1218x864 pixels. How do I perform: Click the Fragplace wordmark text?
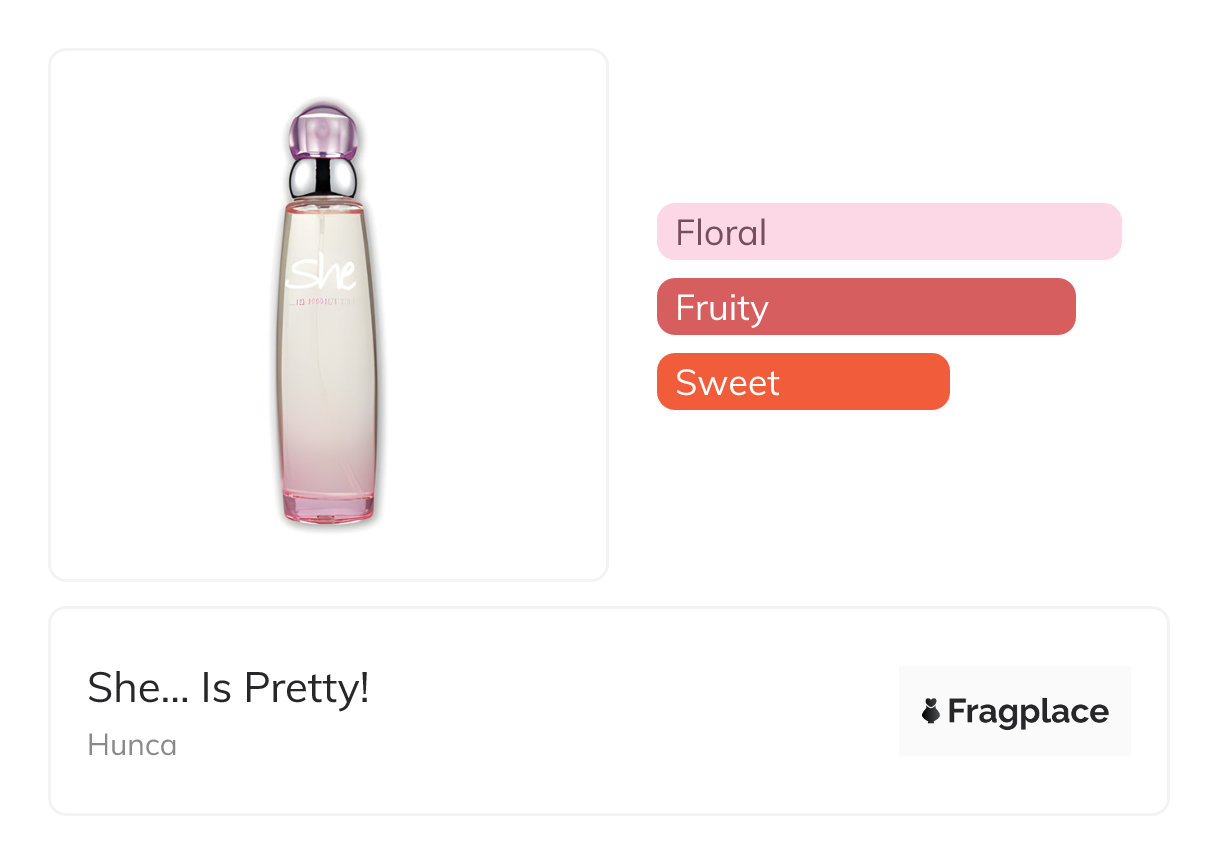(1028, 712)
